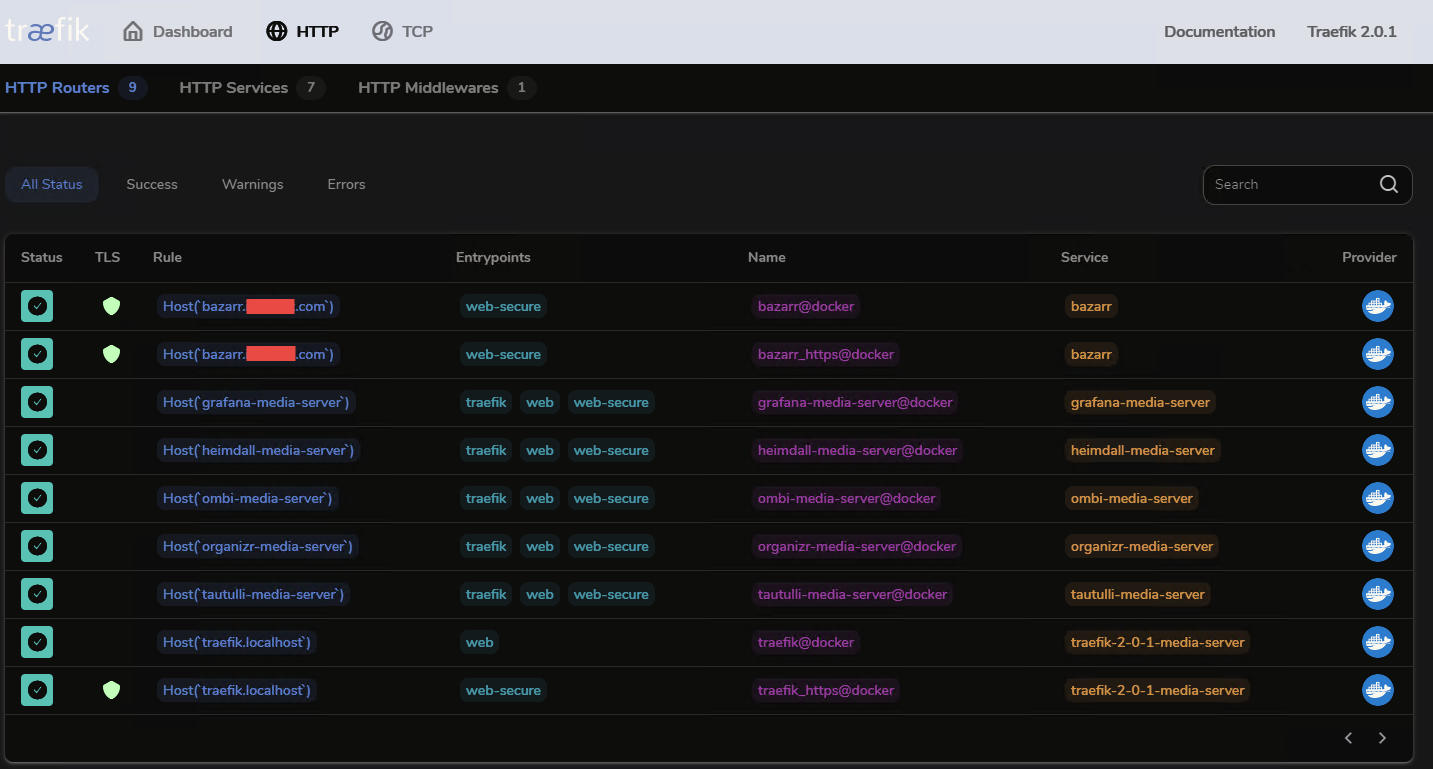The height and width of the screenshot is (769, 1433).
Task: Open the Dashboard home page
Action: (177, 31)
